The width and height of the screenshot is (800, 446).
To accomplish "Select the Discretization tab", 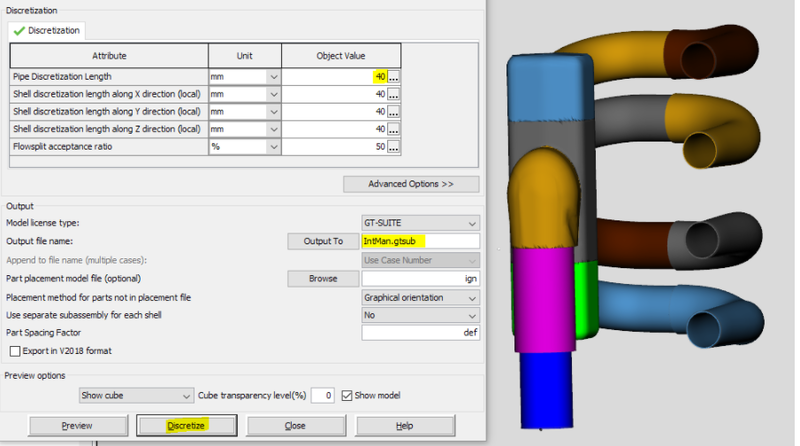I will click(x=47, y=31).
